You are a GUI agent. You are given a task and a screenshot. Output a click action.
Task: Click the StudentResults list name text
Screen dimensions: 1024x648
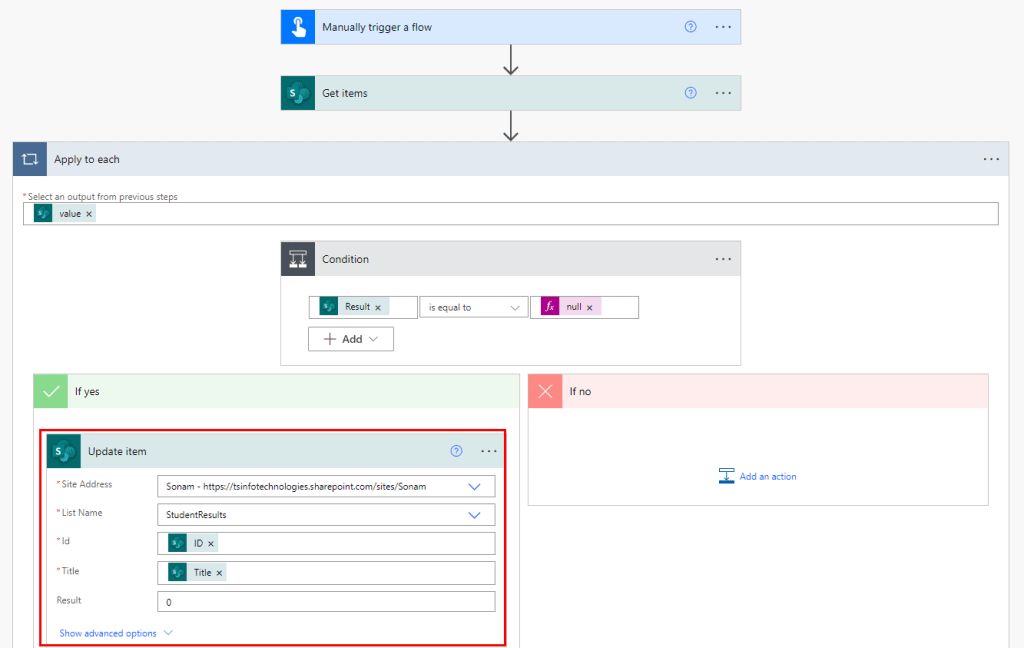click(196, 515)
